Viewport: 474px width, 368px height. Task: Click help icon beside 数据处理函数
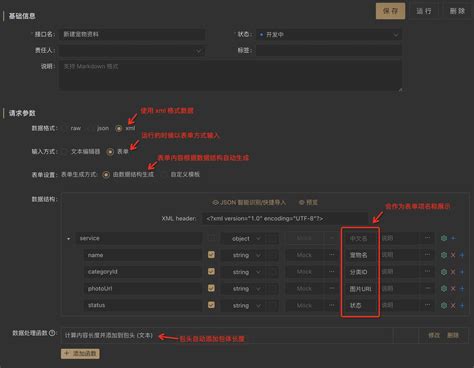pos(52,333)
